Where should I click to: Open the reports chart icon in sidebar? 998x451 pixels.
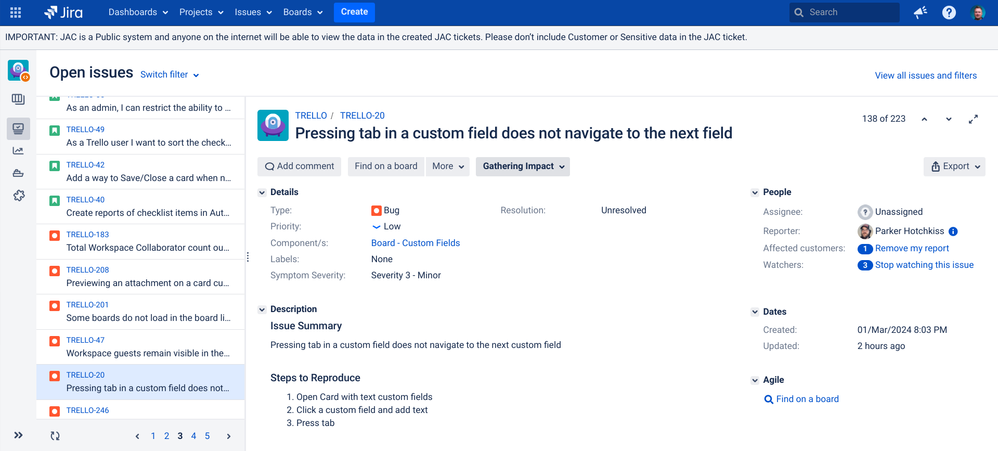pyautogui.click(x=18, y=151)
